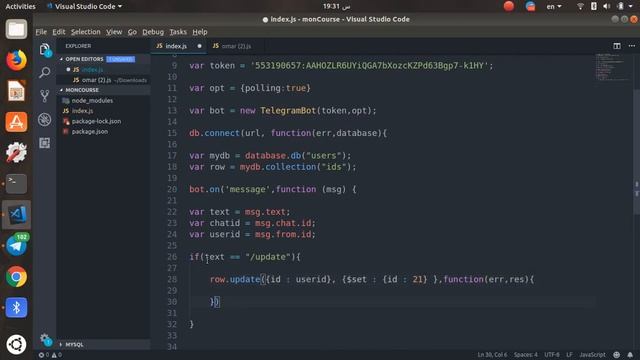640x360 pixels.
Task: Open package.json in the explorer
Action: [x=90, y=131]
